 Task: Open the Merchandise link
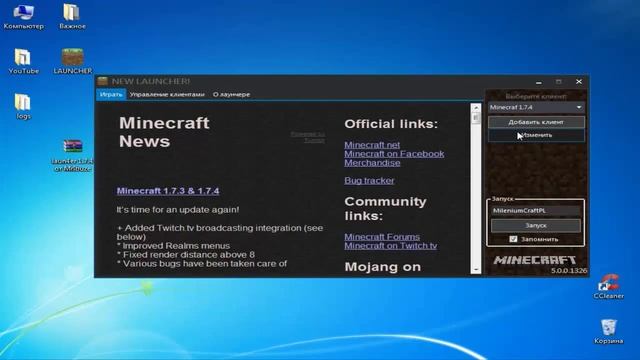coord(372,163)
